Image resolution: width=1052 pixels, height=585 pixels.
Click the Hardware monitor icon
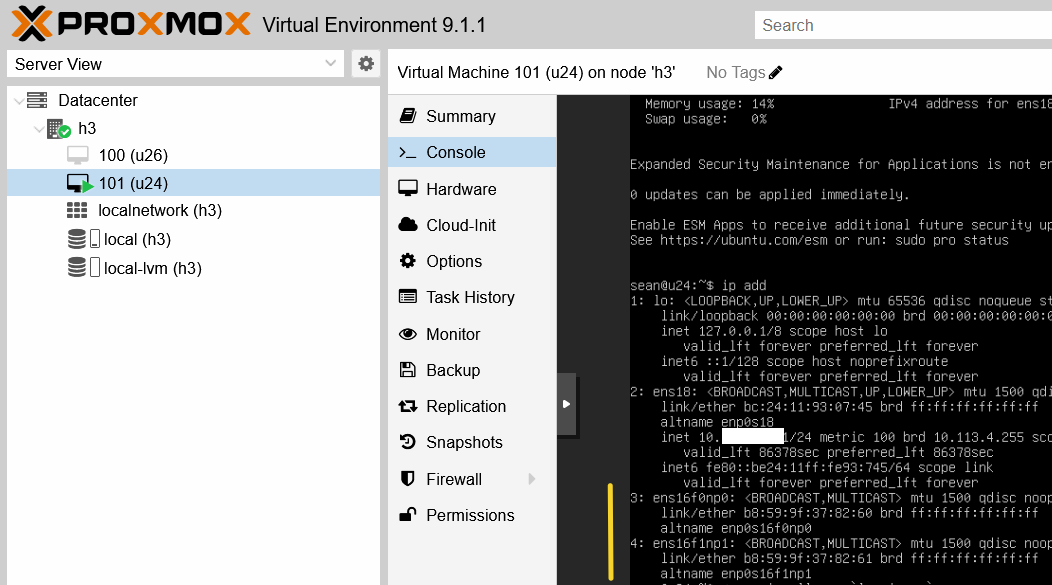(408, 189)
